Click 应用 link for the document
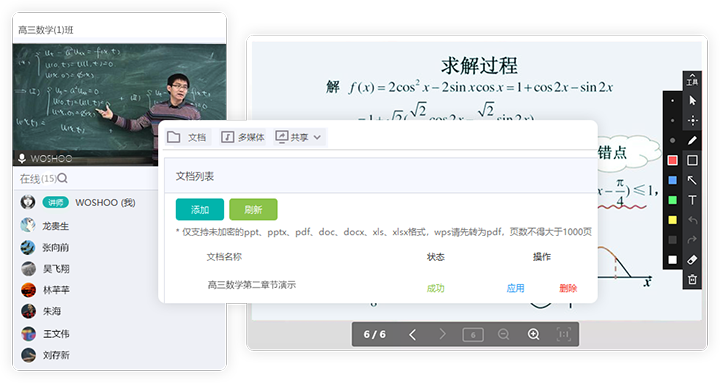This screenshot has width=720, height=383. tap(515, 288)
